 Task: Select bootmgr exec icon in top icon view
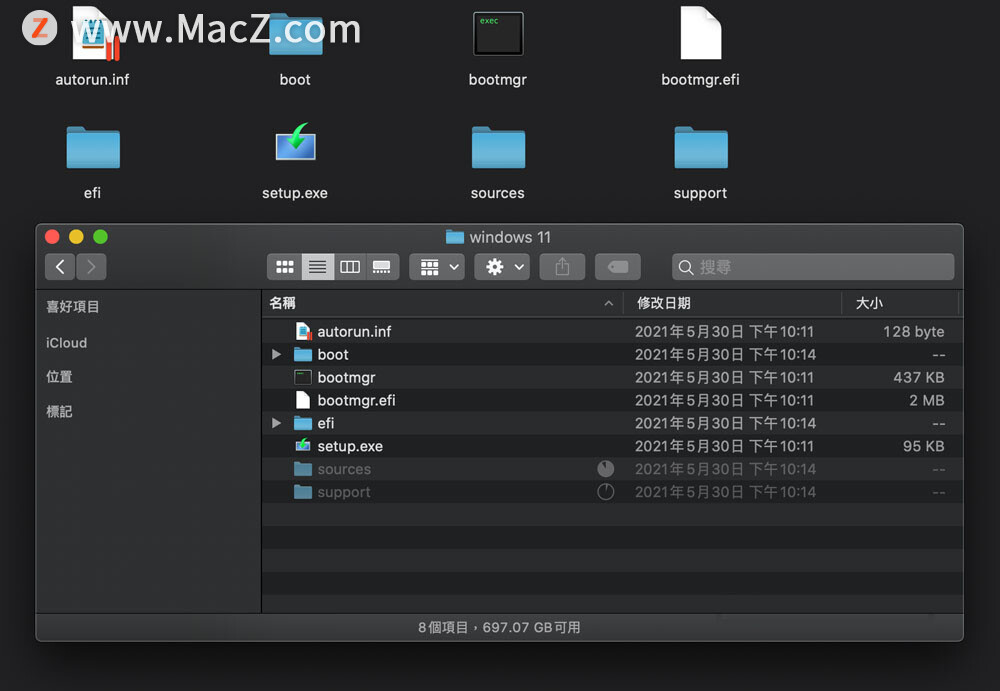coord(498,34)
